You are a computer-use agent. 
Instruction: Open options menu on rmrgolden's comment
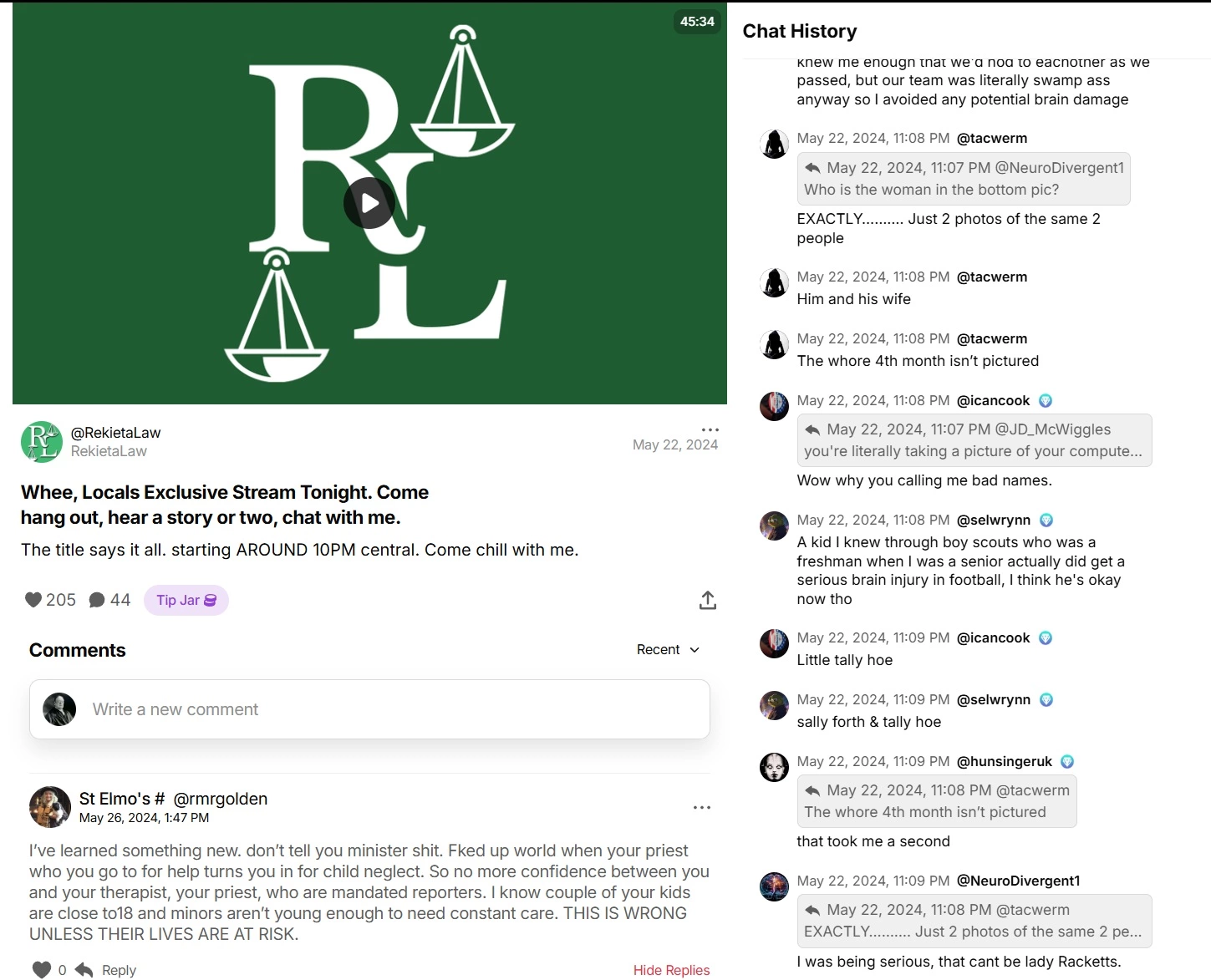tap(702, 807)
